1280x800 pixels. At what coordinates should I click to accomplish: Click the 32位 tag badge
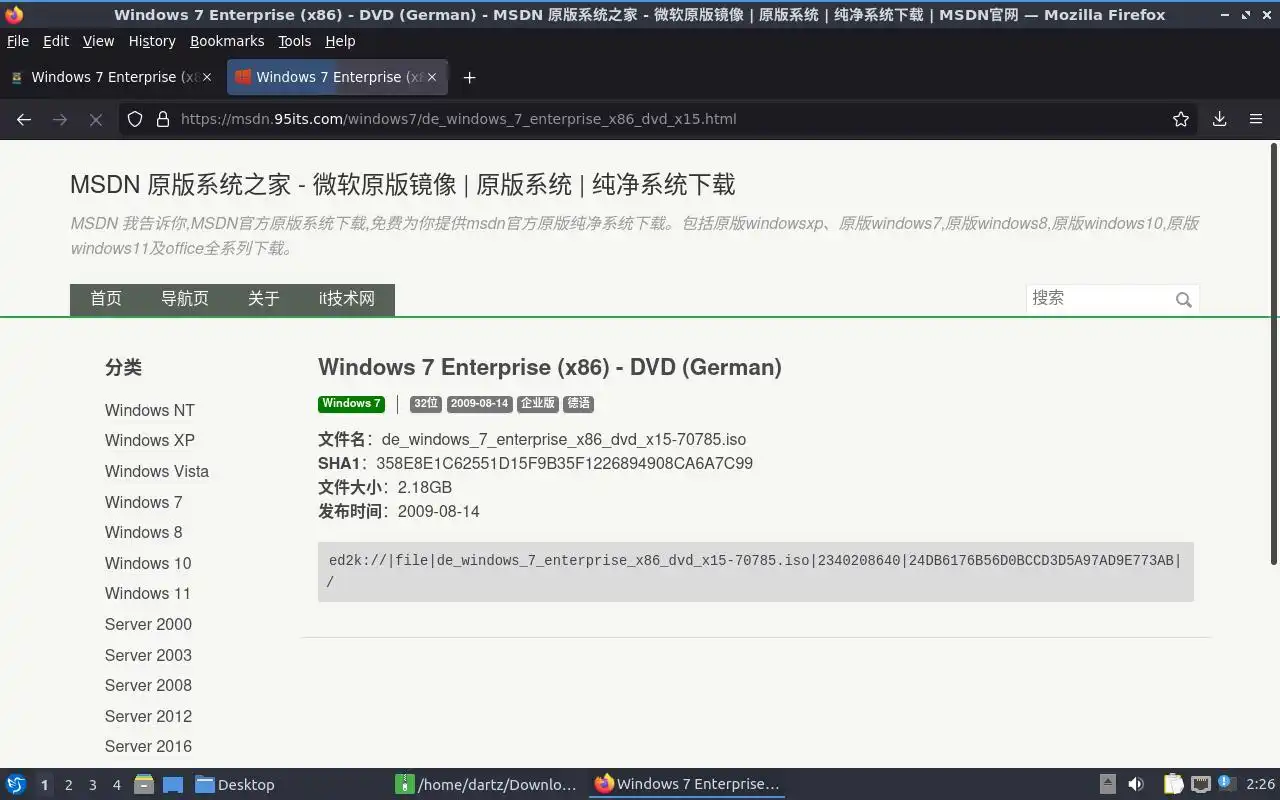(426, 404)
